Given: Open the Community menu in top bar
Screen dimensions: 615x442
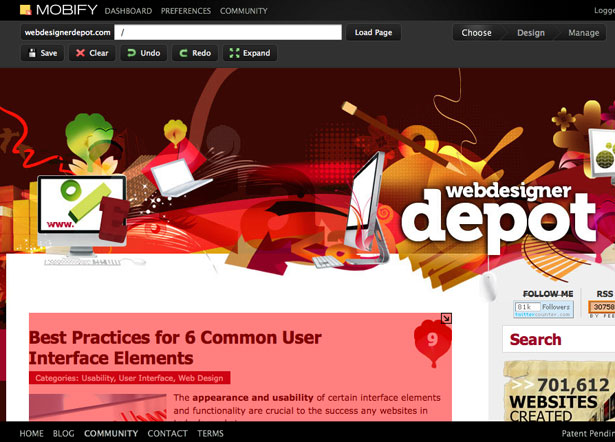Looking at the screenshot, I should point(244,11).
